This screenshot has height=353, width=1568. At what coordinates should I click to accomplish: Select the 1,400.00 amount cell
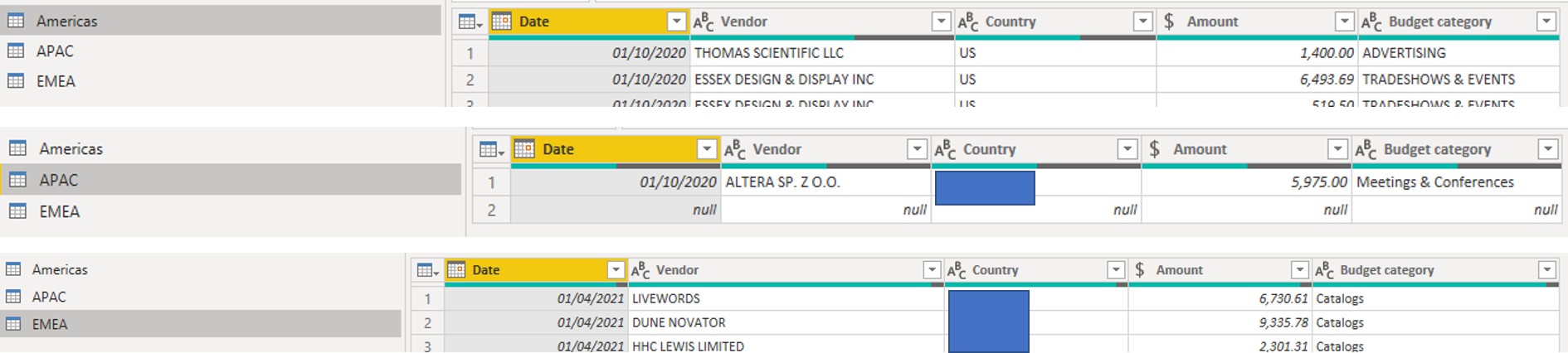(x=1257, y=53)
